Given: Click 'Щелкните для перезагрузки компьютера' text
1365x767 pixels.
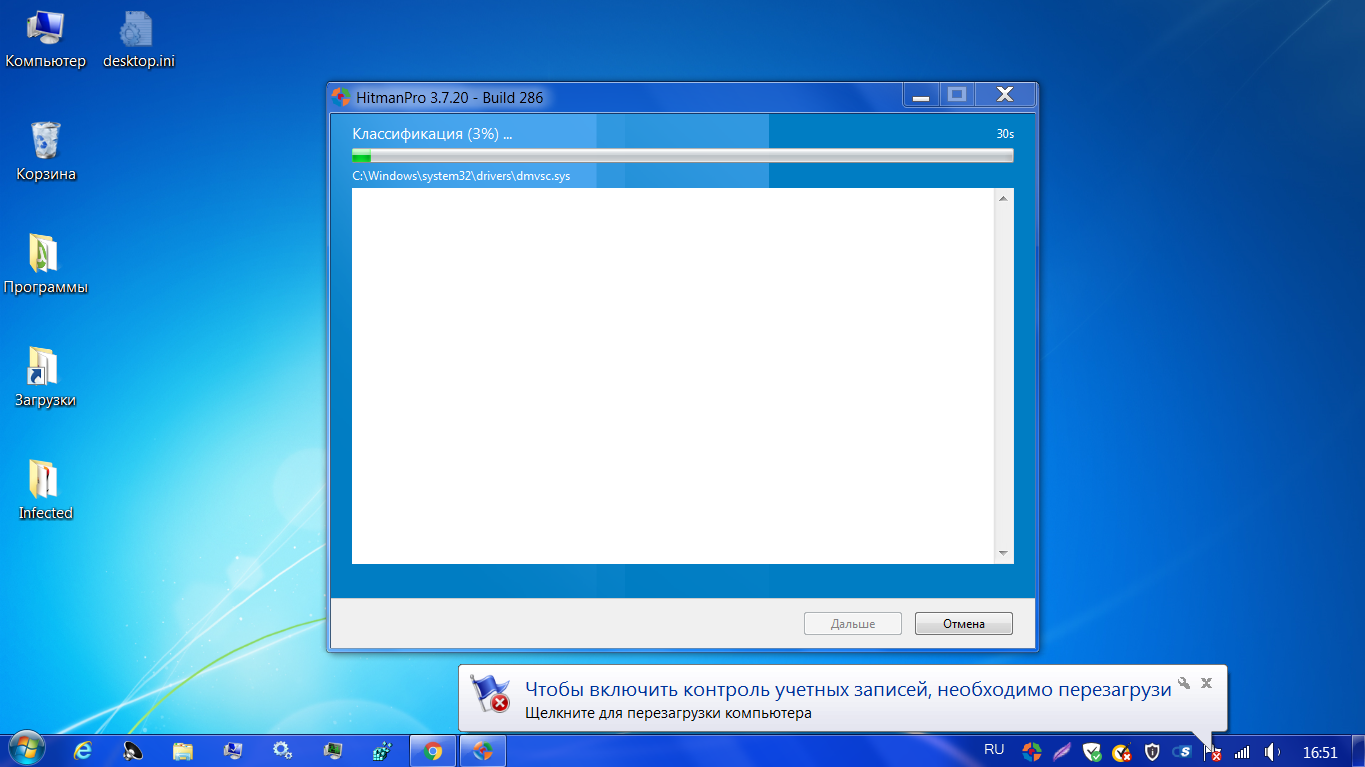Looking at the screenshot, I should click(668, 713).
